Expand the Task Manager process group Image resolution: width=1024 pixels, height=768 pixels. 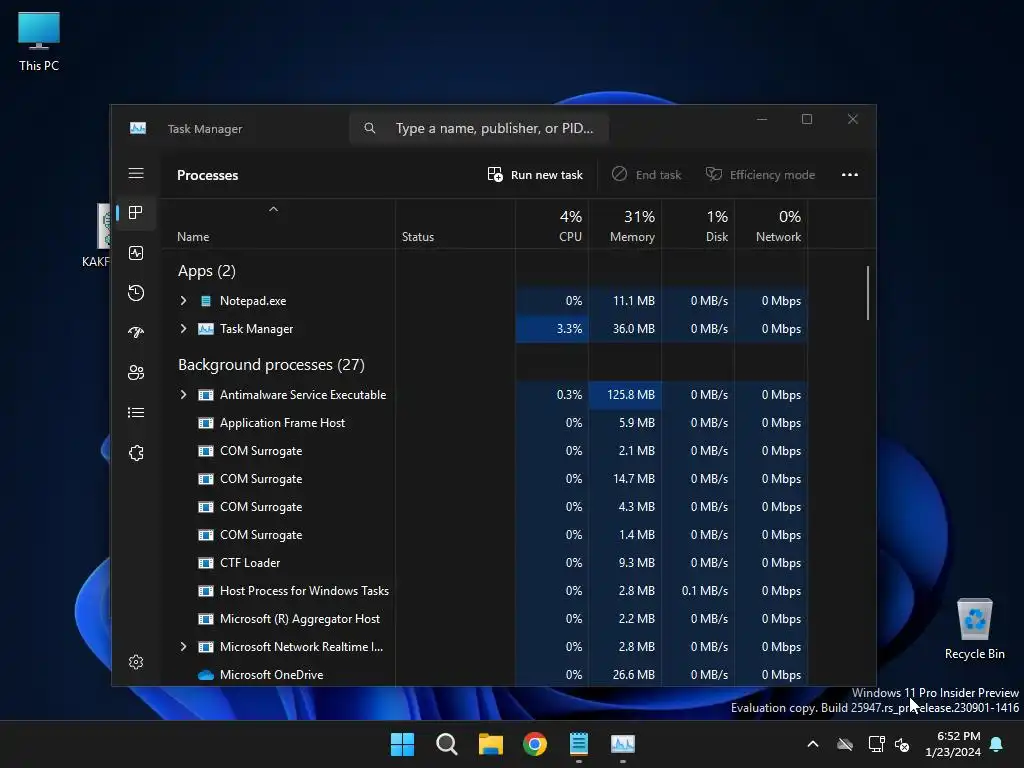[x=184, y=329]
